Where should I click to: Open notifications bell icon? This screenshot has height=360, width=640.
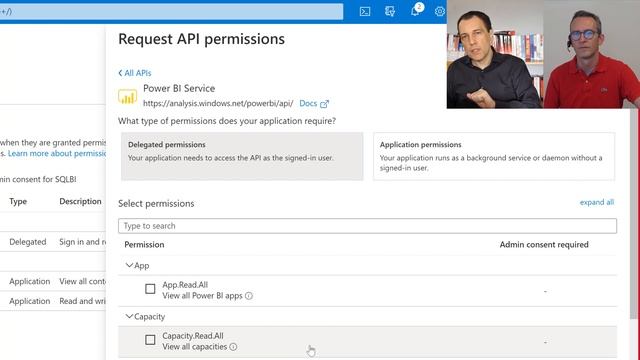415,11
